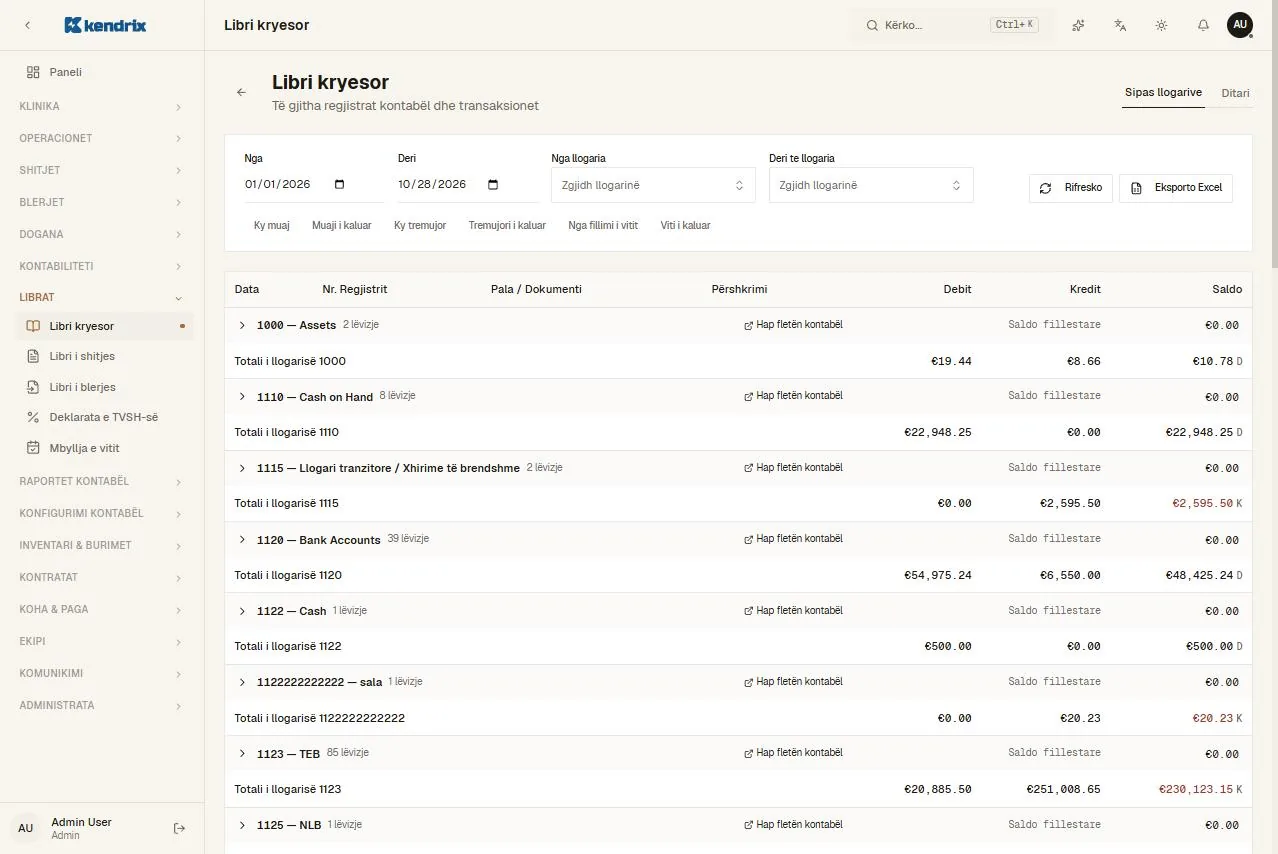Apply the Viti i kaluar quick filter
Image resolution: width=1278 pixels, height=854 pixels.
(685, 226)
